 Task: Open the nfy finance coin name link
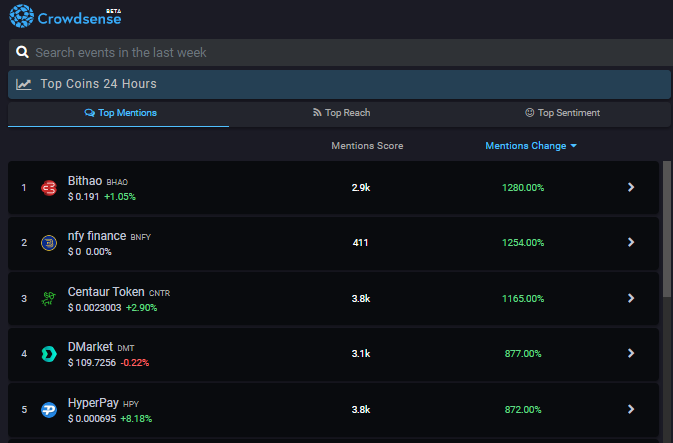(97, 236)
